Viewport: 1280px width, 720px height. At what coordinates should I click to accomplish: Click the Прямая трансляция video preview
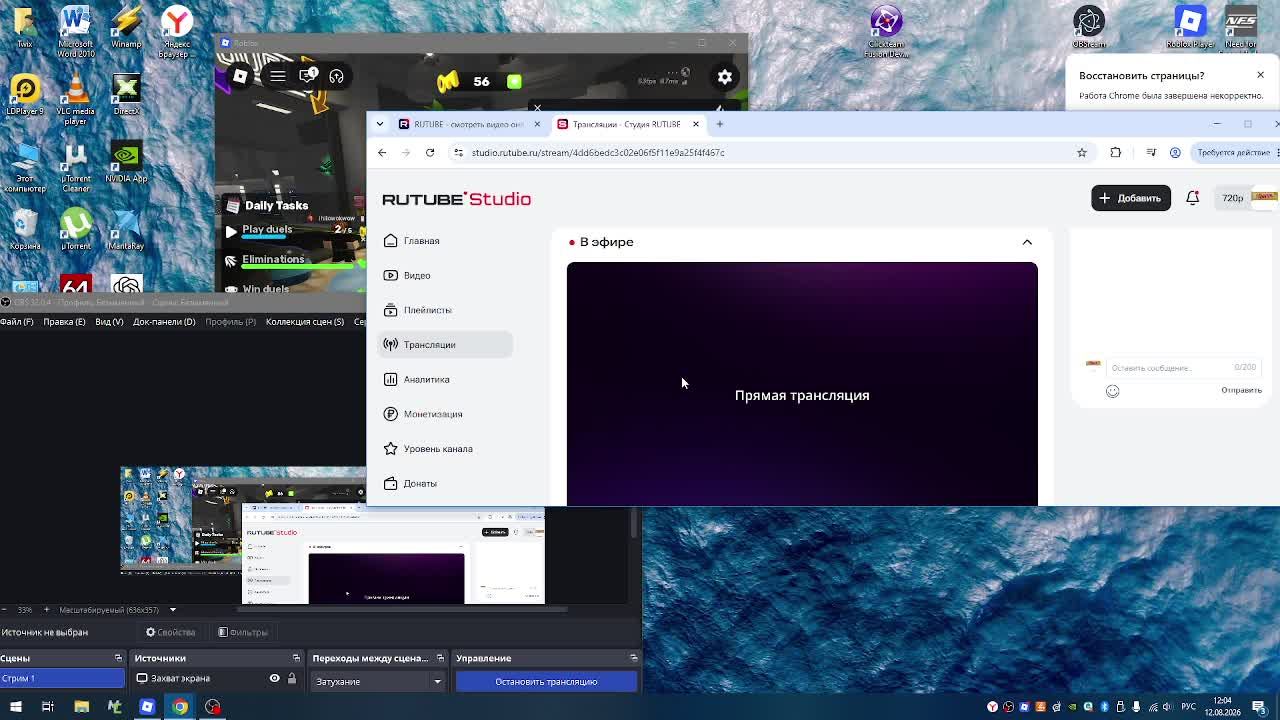click(802, 384)
